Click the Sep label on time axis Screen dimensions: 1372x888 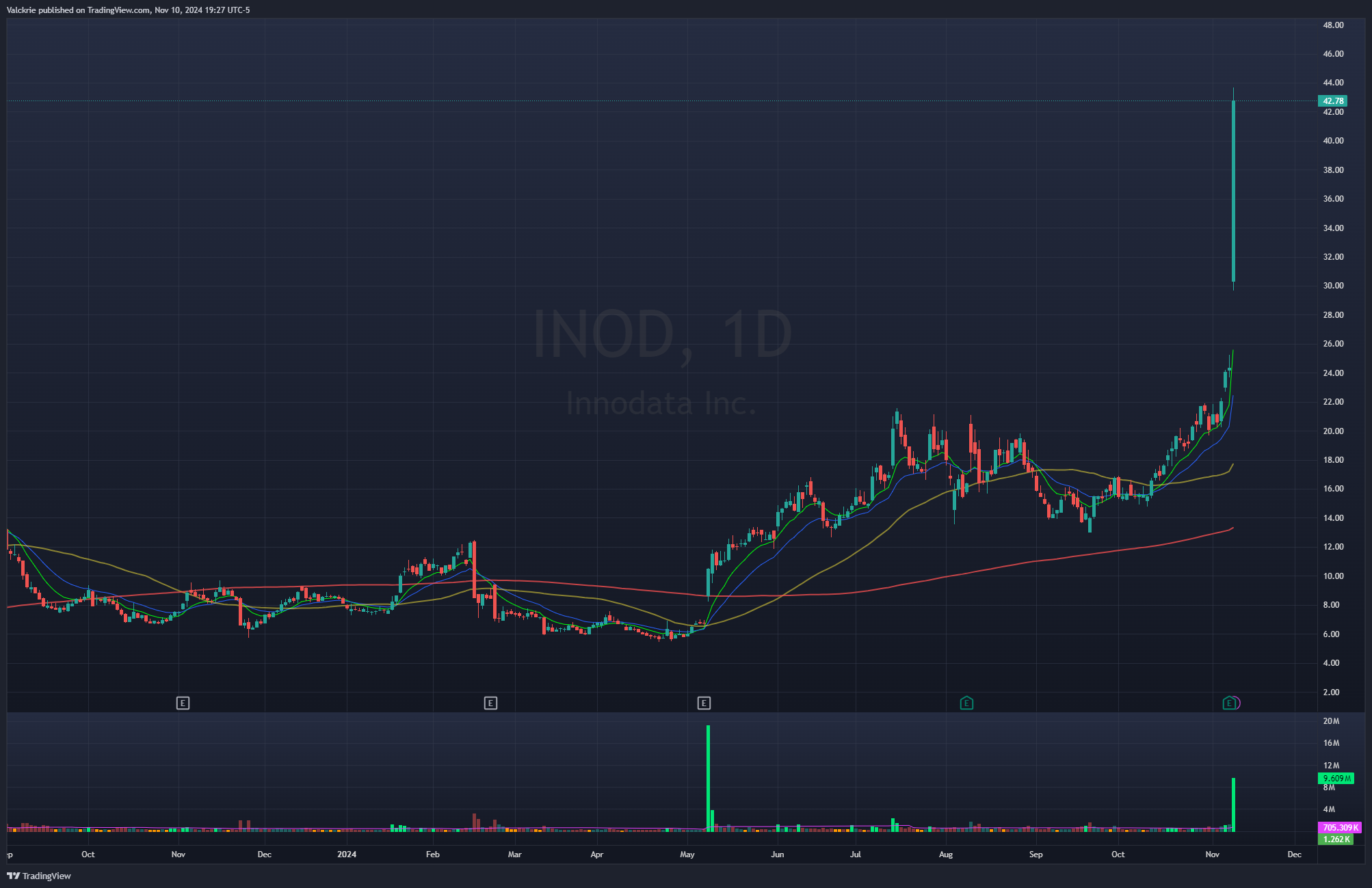1036,855
